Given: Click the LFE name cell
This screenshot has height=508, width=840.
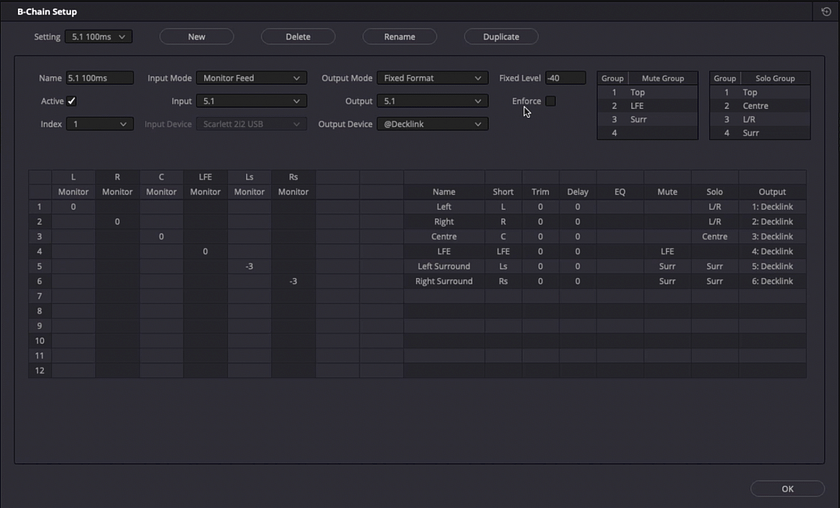Looking at the screenshot, I should pos(444,251).
